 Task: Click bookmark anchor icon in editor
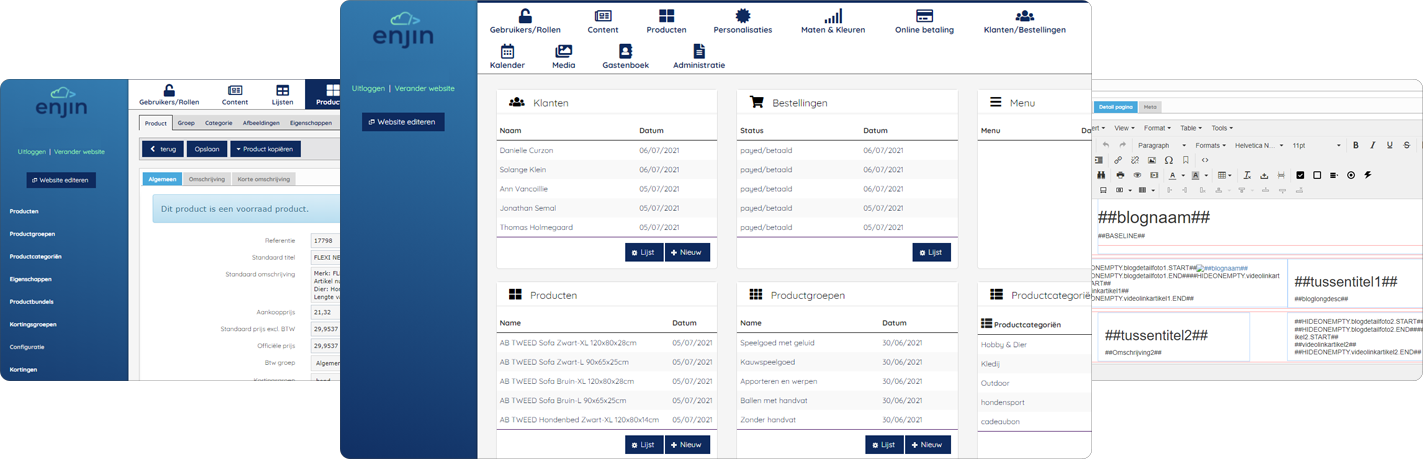click(1185, 160)
